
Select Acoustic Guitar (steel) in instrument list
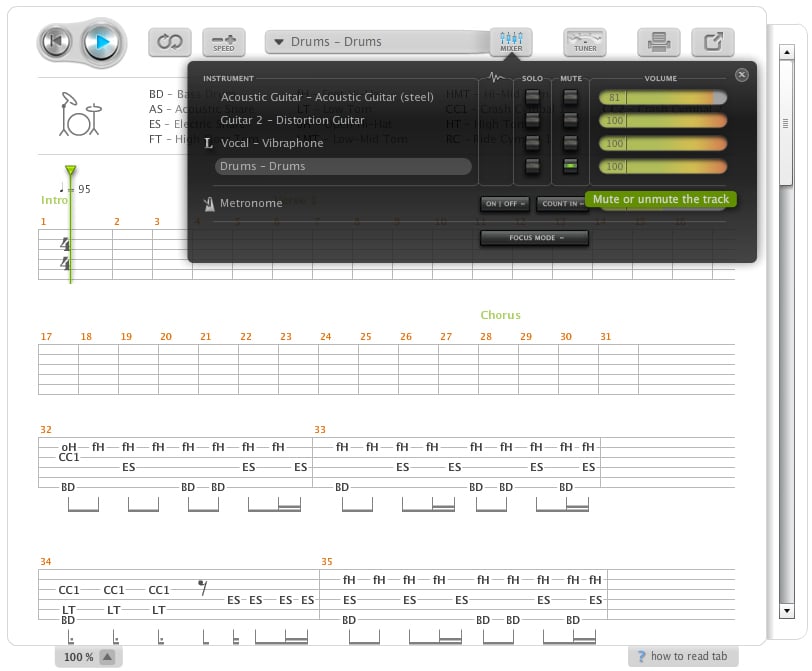click(326, 97)
